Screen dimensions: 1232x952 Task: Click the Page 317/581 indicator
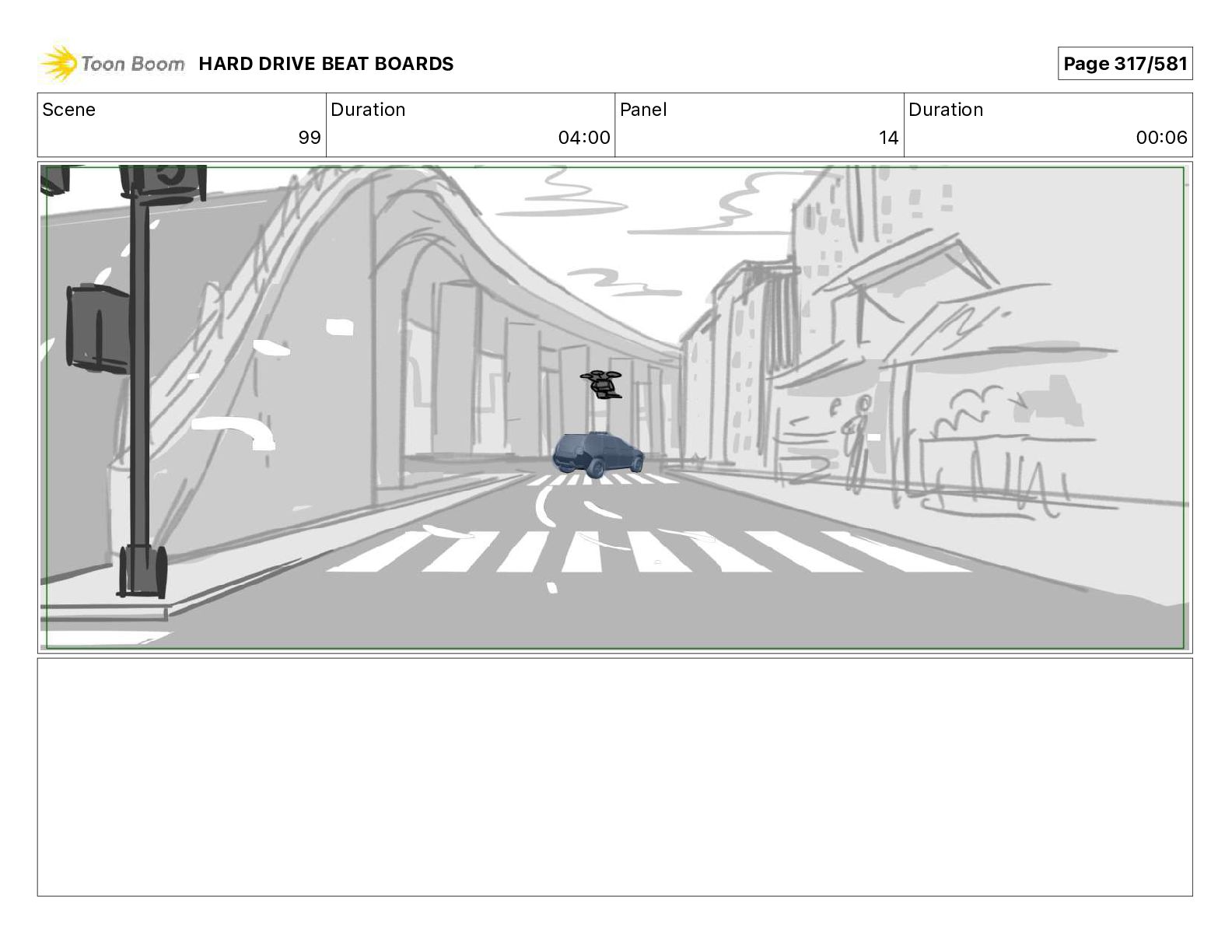[x=1125, y=64]
